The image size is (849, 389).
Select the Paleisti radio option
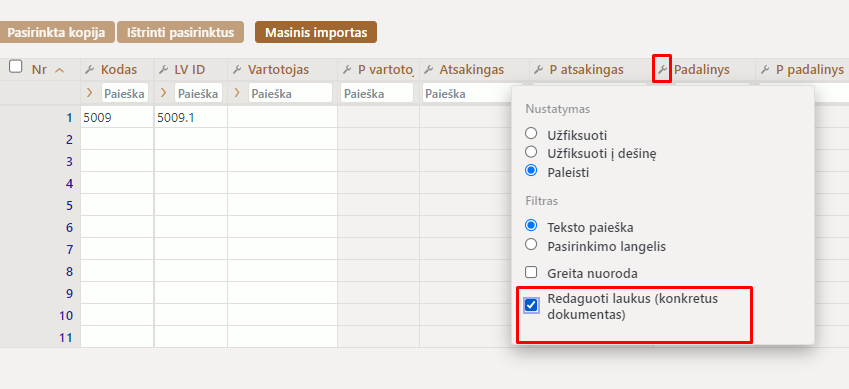[x=531, y=171]
